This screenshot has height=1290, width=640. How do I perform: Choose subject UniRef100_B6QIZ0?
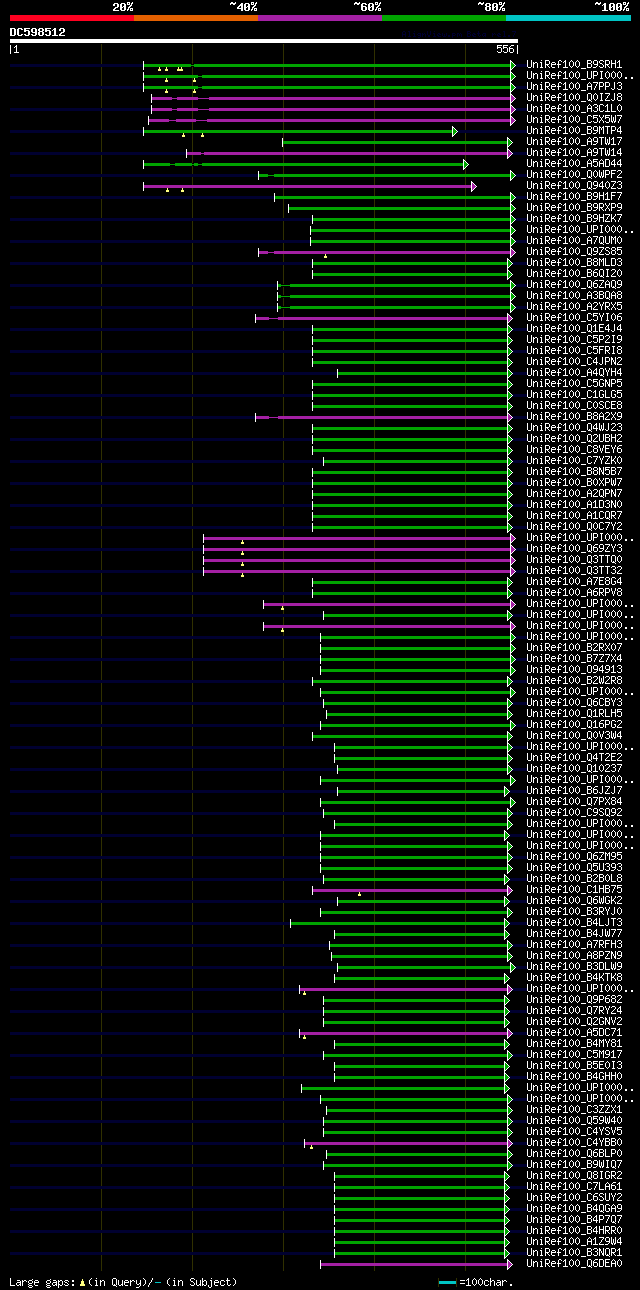[574, 274]
